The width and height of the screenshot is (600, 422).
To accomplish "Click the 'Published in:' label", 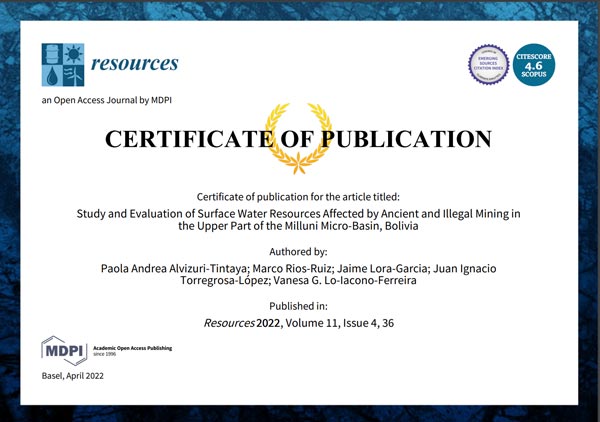I will point(299,306).
